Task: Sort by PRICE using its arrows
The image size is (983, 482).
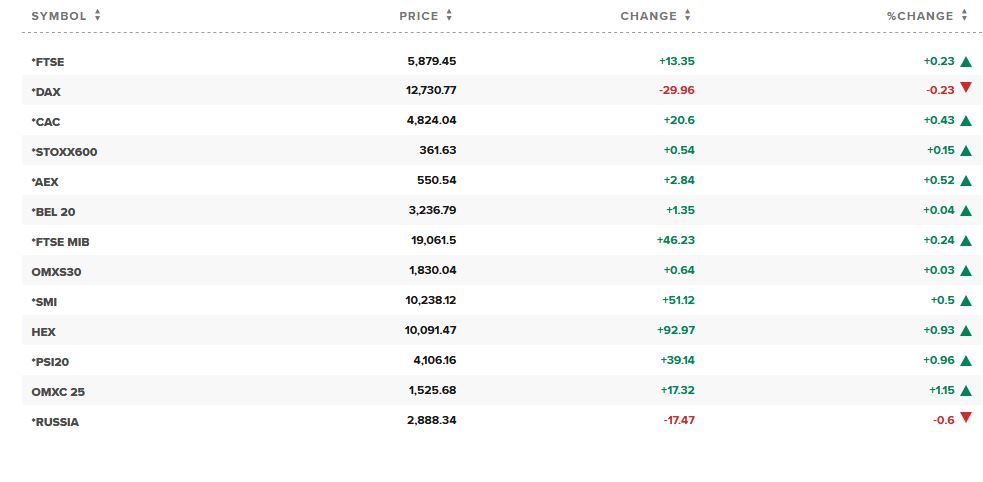Action: click(449, 16)
